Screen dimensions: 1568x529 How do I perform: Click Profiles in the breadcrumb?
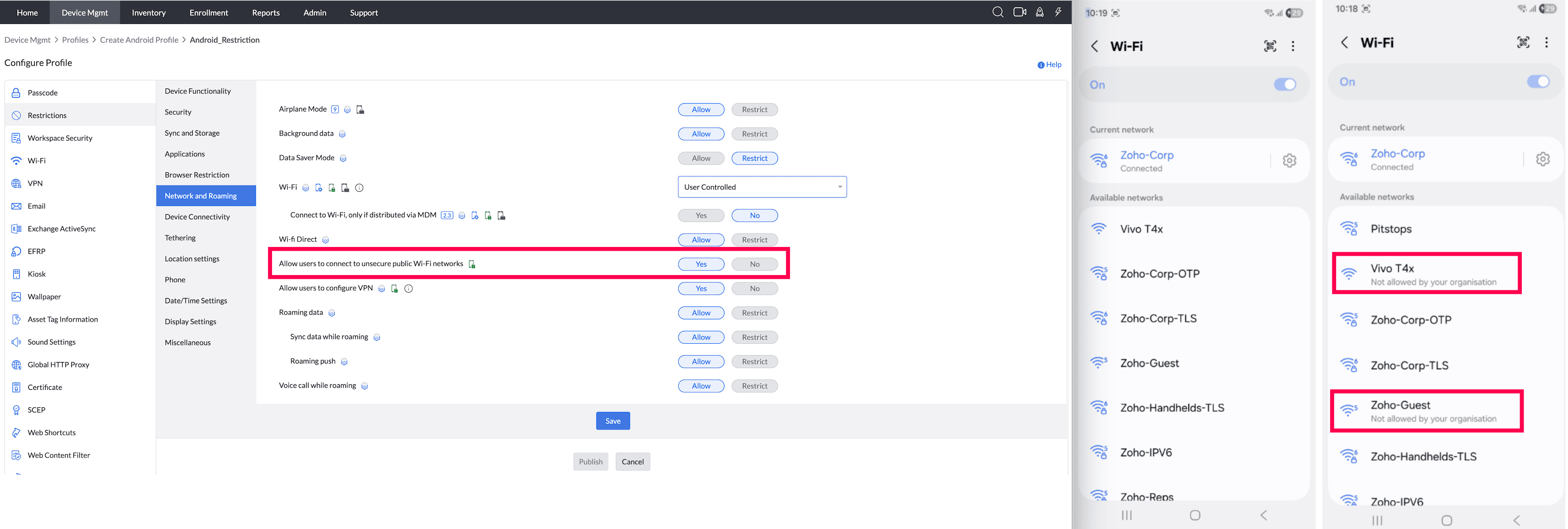[75, 40]
